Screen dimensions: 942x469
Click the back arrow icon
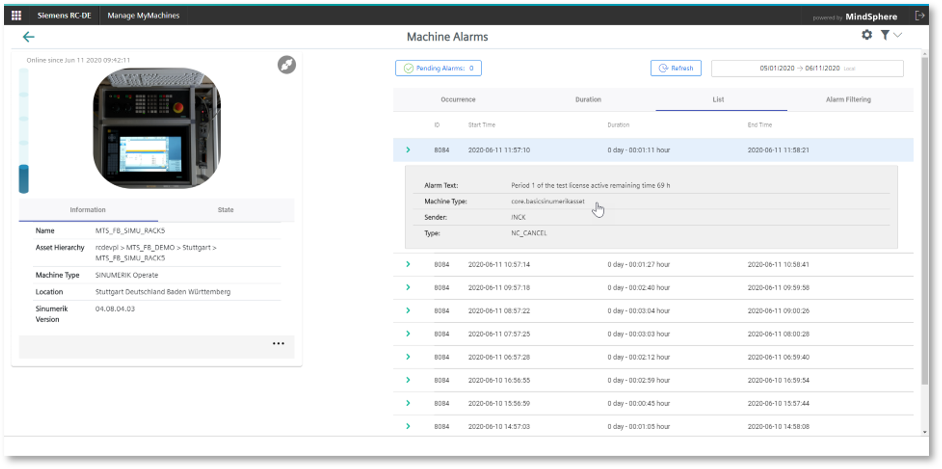28,37
